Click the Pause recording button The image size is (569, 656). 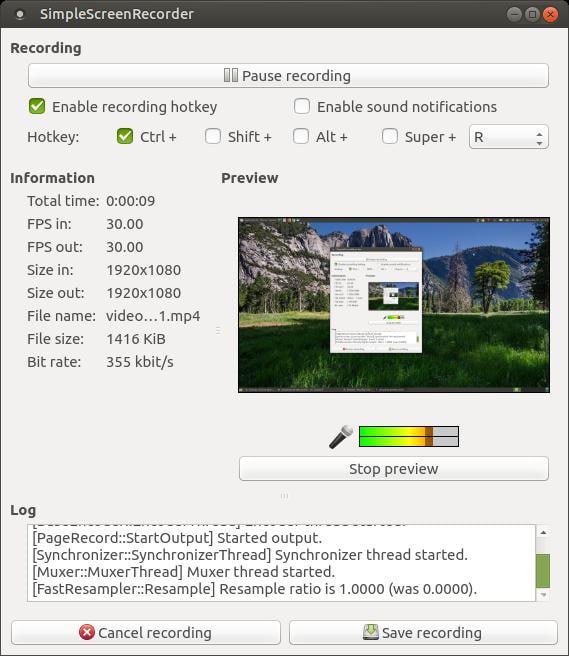click(288, 76)
